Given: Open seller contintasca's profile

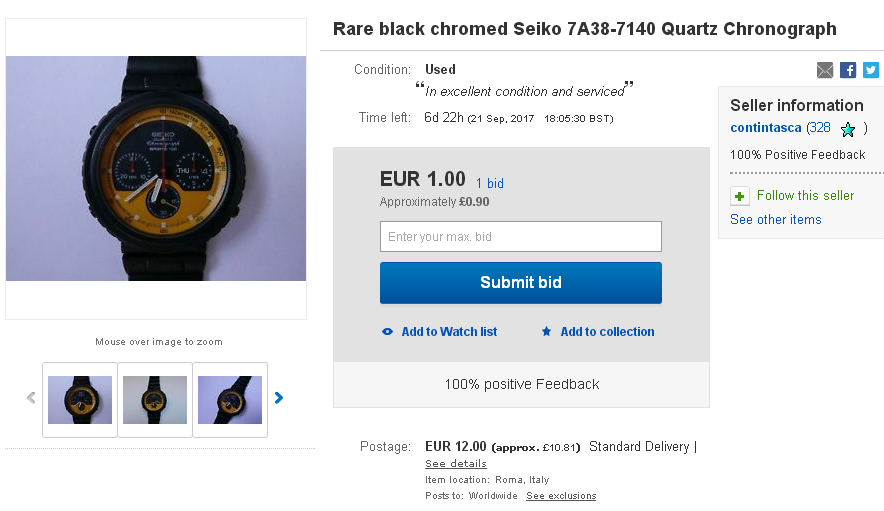Looking at the screenshot, I should (766, 128).
